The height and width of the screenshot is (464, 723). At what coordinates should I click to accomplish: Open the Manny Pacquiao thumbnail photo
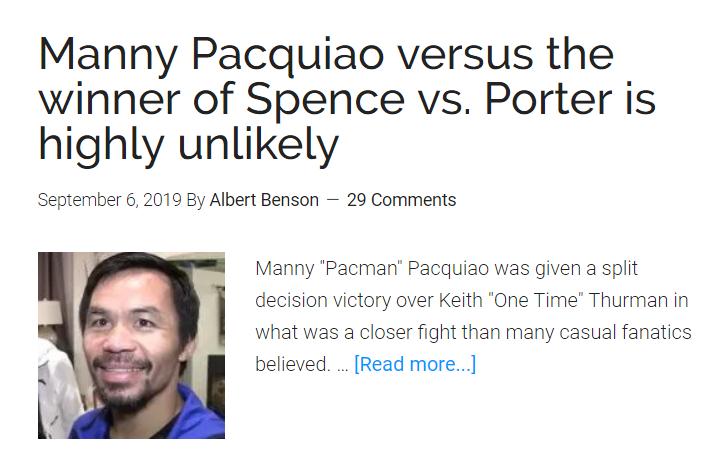coord(131,345)
